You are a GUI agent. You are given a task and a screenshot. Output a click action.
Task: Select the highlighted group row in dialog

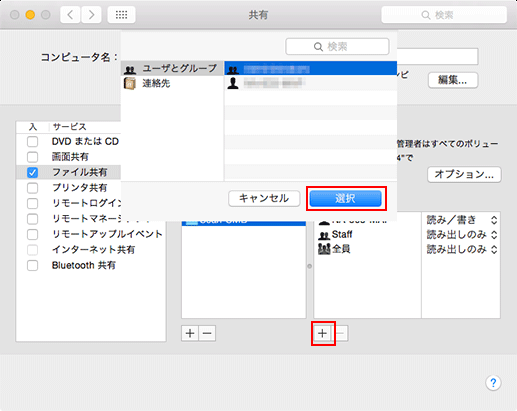311,68
